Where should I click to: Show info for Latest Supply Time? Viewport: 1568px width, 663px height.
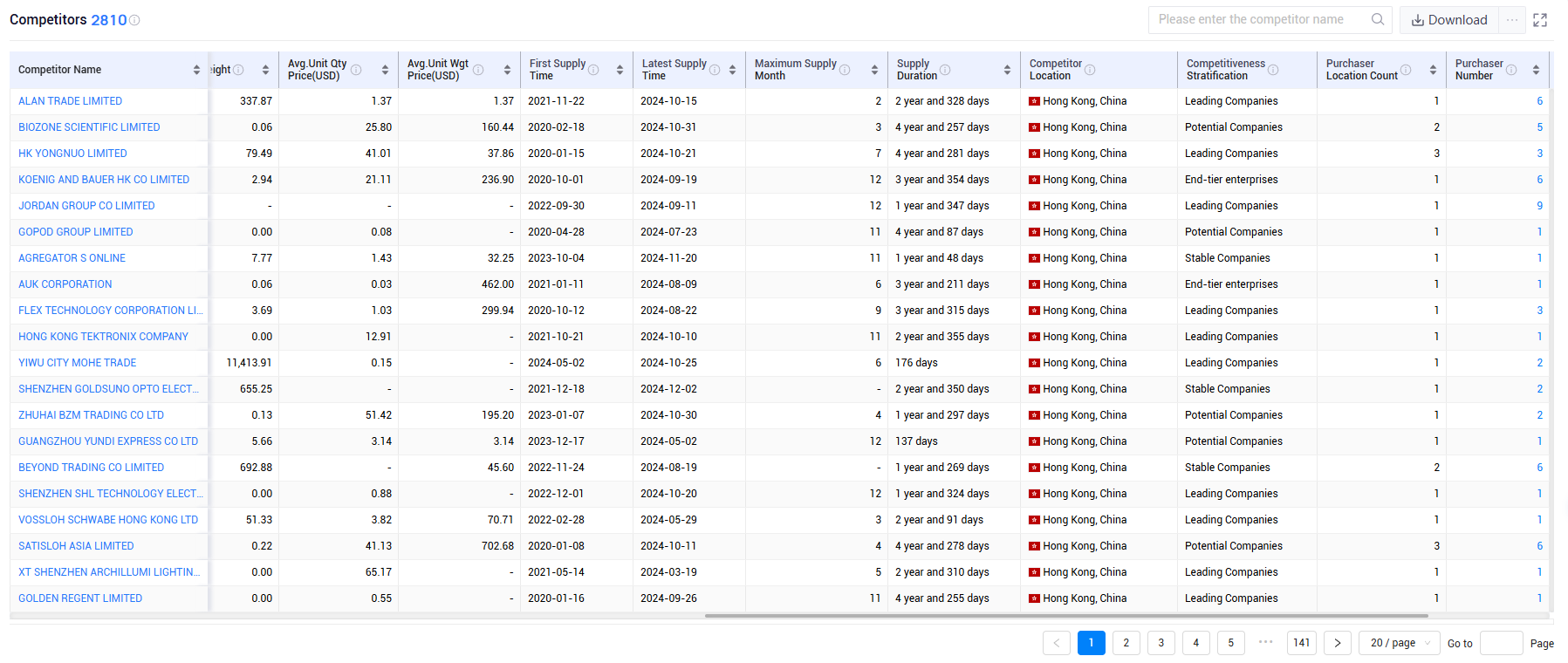coord(715,70)
